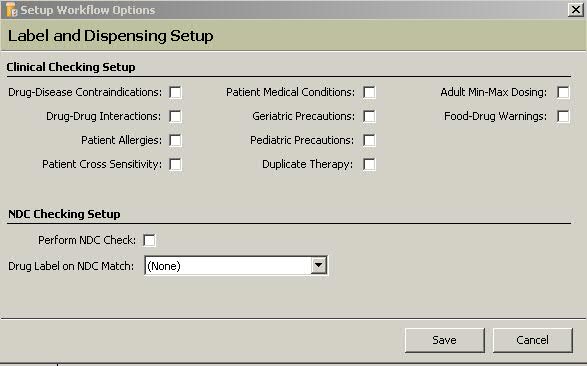Click the NDC Checking Setup heading
Screen dimensions: 587x366
pos(64,214)
